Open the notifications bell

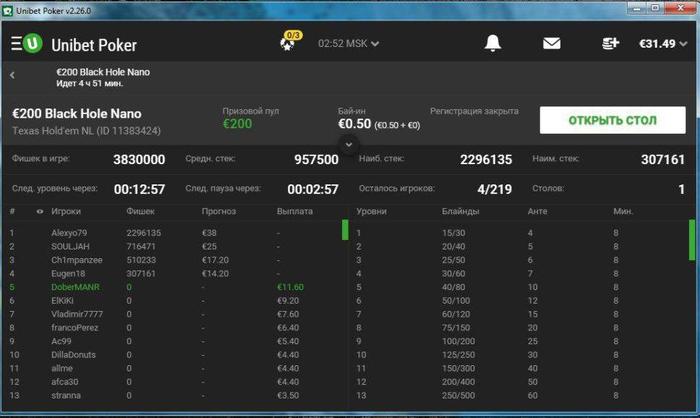pos(492,43)
